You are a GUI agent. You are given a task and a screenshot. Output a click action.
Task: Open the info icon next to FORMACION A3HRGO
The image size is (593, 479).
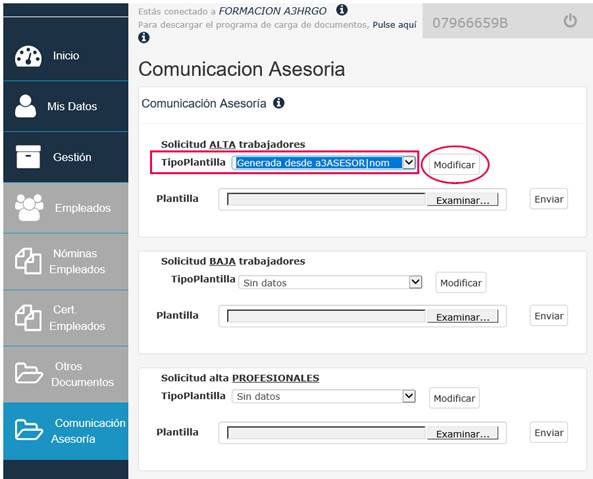click(342, 10)
